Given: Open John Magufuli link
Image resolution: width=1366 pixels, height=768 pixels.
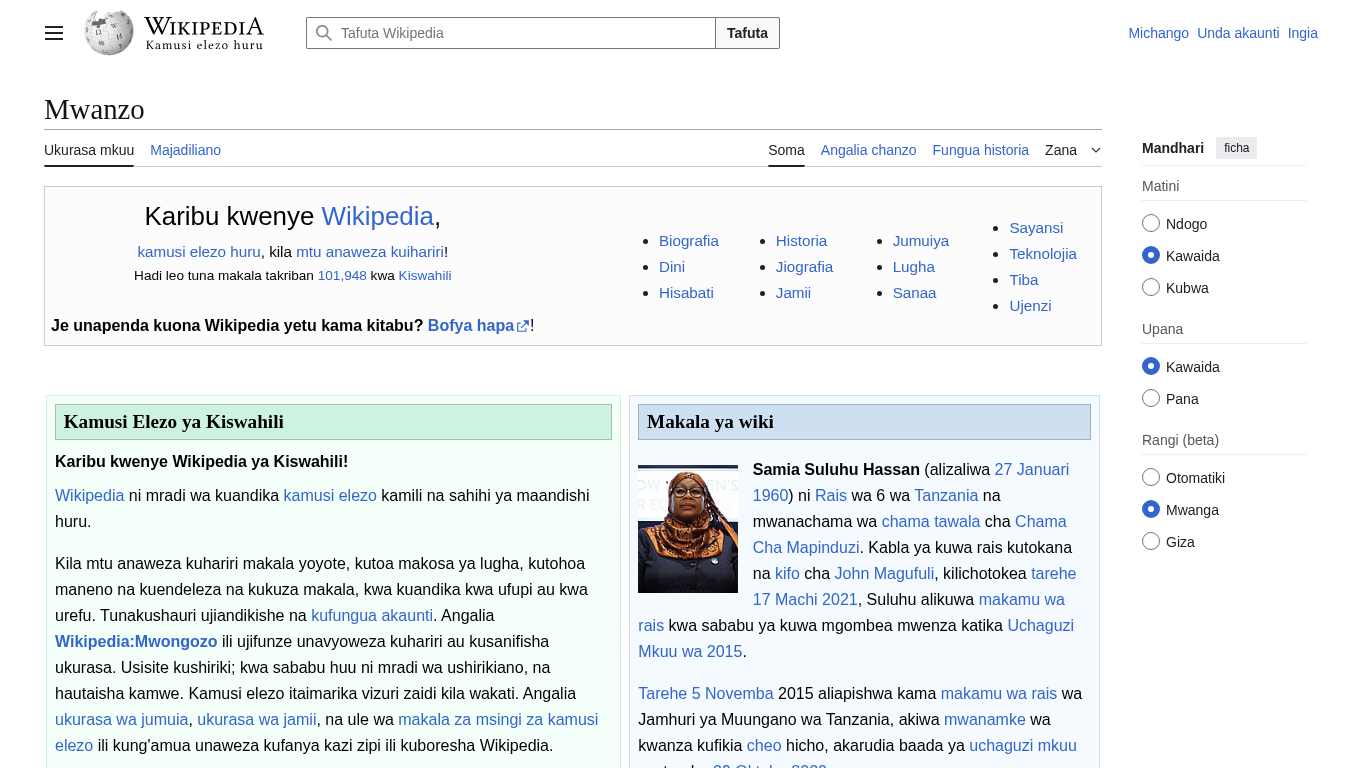Looking at the screenshot, I should pyautogui.click(x=884, y=573).
